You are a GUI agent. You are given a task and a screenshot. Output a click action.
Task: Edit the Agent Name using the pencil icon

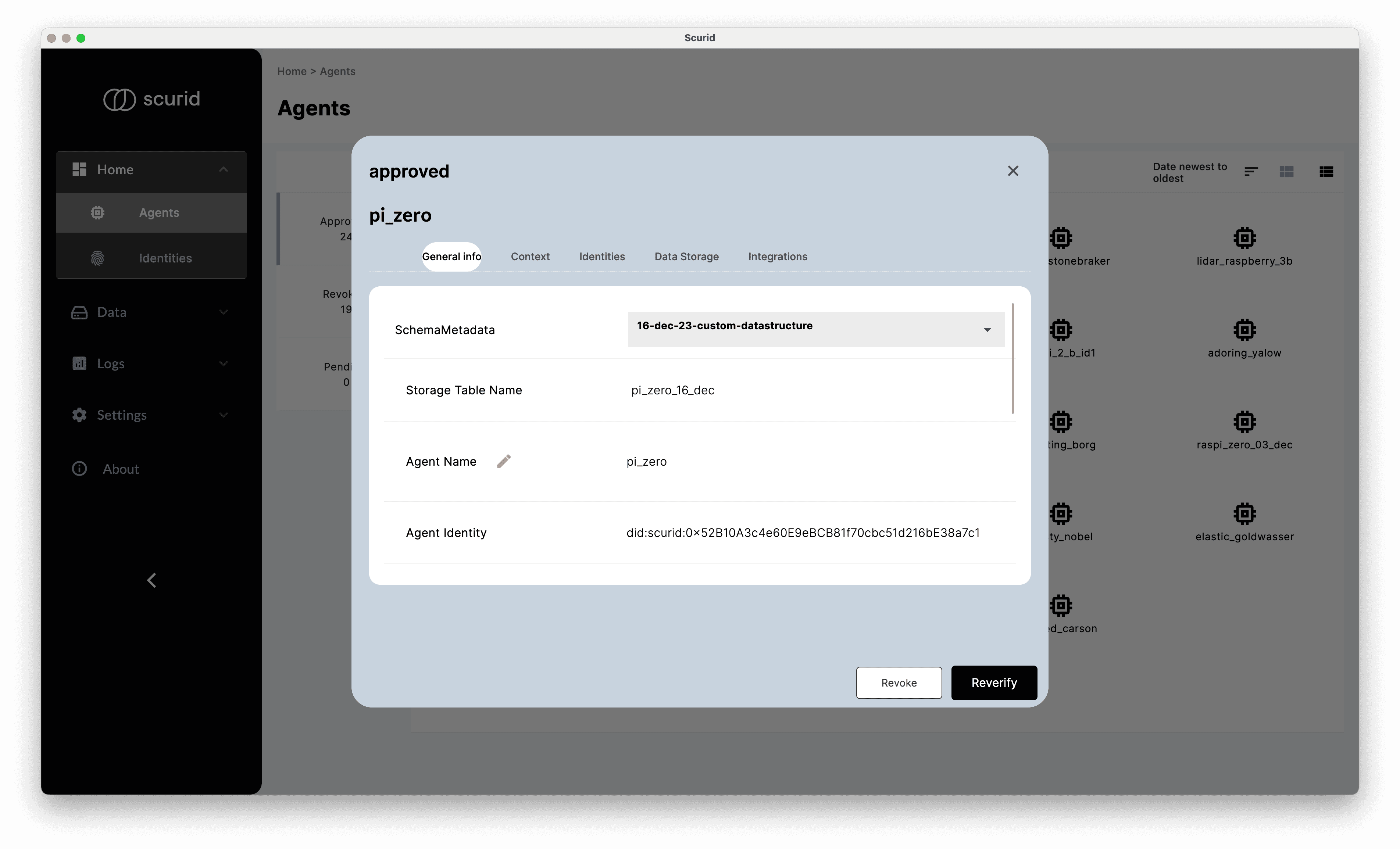[503, 461]
